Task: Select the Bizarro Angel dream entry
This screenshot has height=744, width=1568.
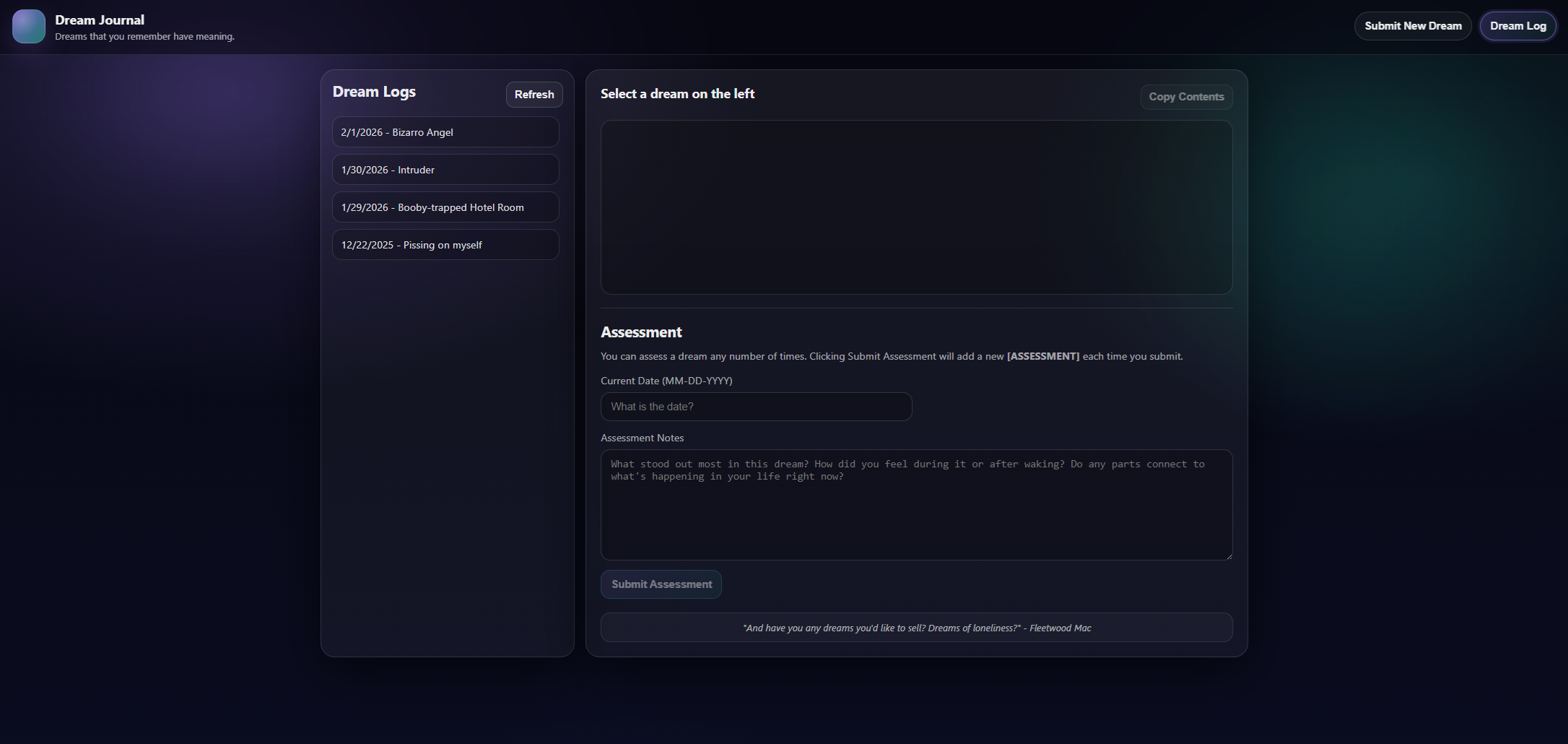Action: click(445, 132)
